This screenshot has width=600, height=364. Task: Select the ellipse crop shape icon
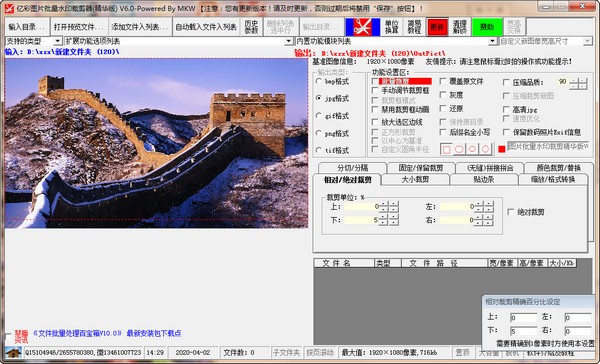[472, 149]
